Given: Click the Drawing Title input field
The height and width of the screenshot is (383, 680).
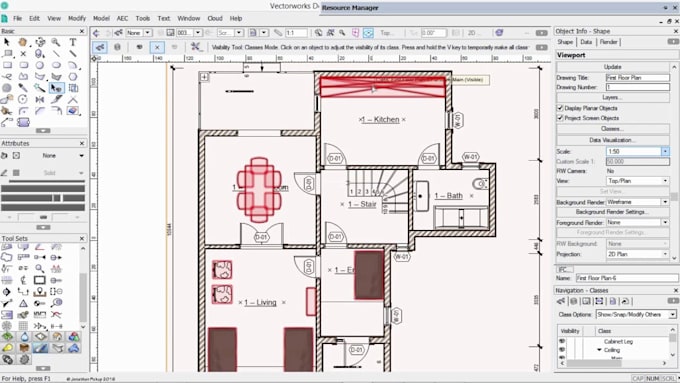Looking at the screenshot, I should pyautogui.click(x=638, y=78).
